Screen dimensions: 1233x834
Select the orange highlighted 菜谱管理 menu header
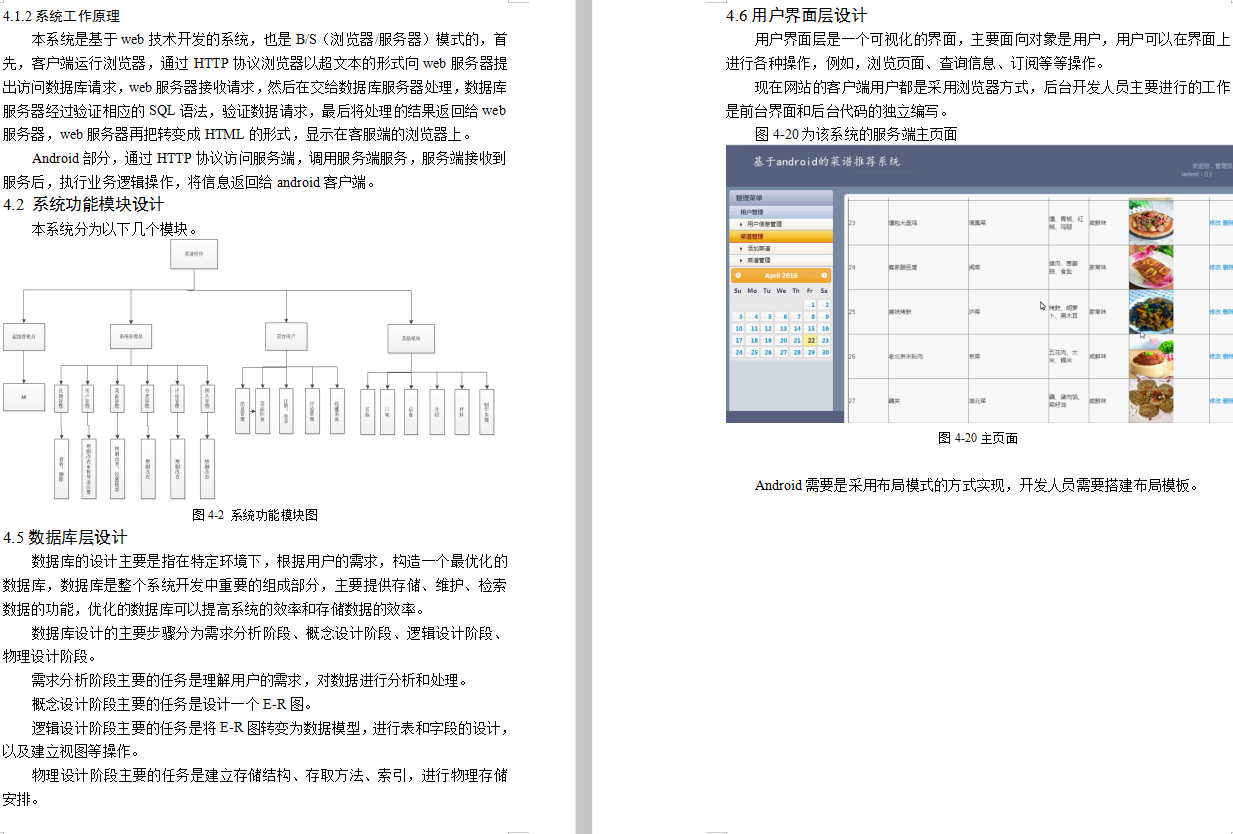pyautogui.click(x=781, y=237)
